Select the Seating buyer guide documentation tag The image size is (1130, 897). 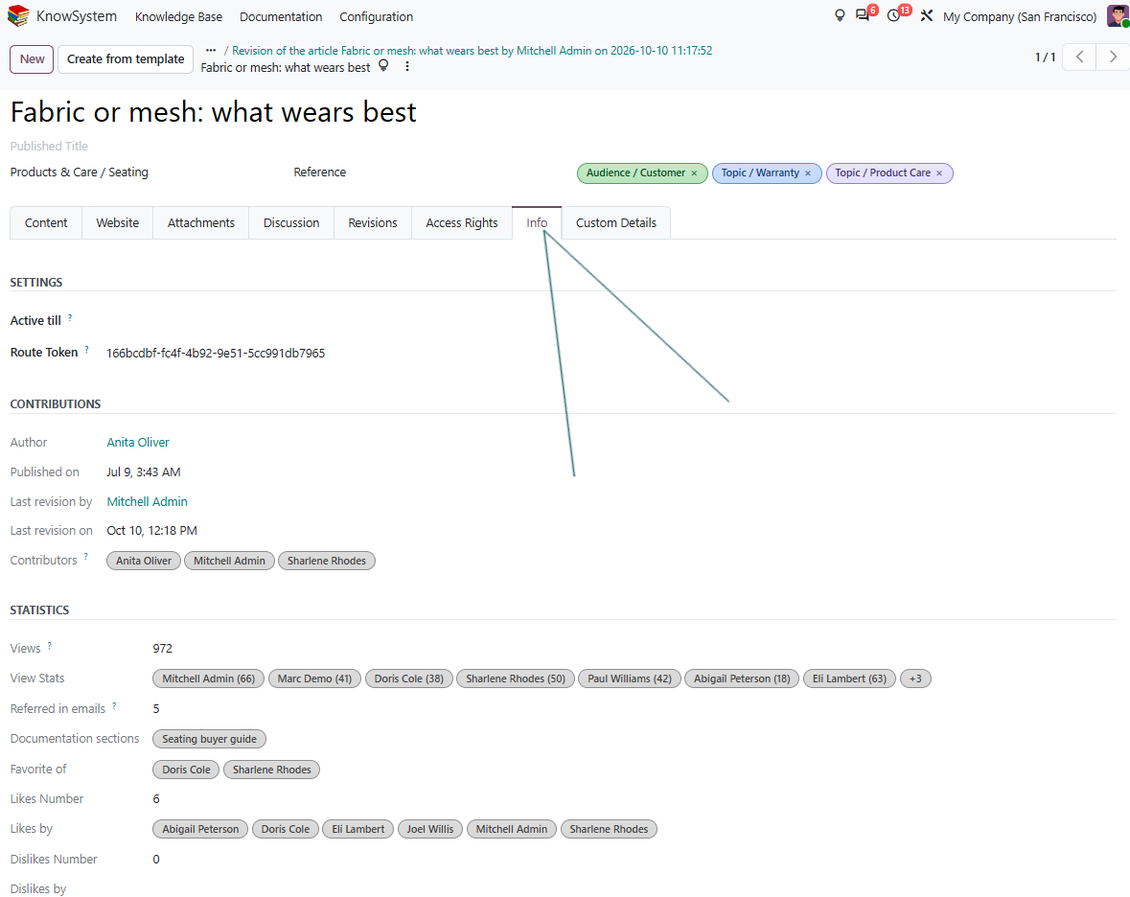click(209, 739)
